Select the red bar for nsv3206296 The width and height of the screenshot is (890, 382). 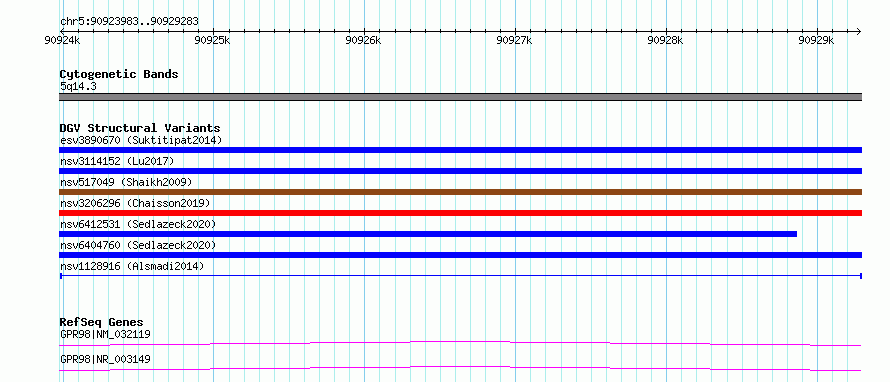tap(460, 213)
